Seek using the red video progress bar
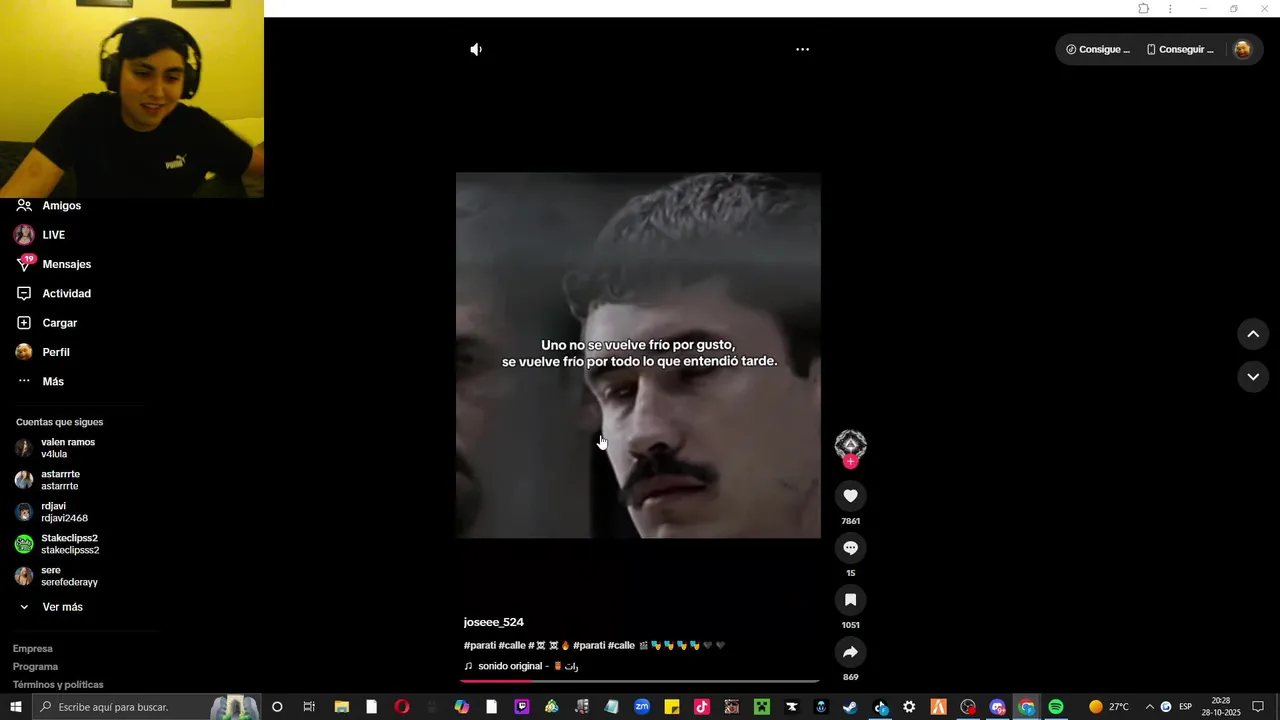Image resolution: width=1280 pixels, height=720 pixels. [x=639, y=681]
